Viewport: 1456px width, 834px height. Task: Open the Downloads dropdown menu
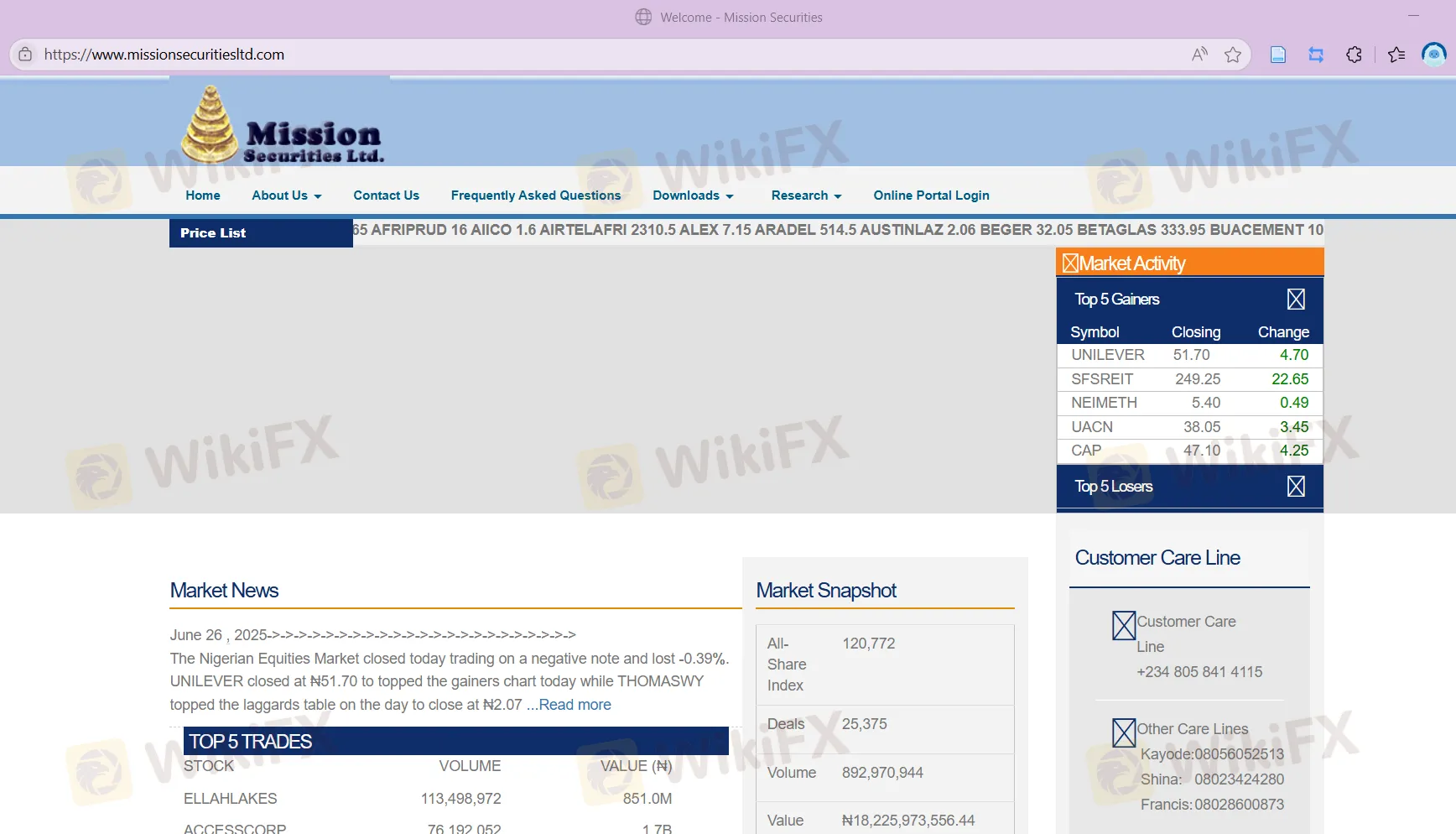(x=693, y=195)
